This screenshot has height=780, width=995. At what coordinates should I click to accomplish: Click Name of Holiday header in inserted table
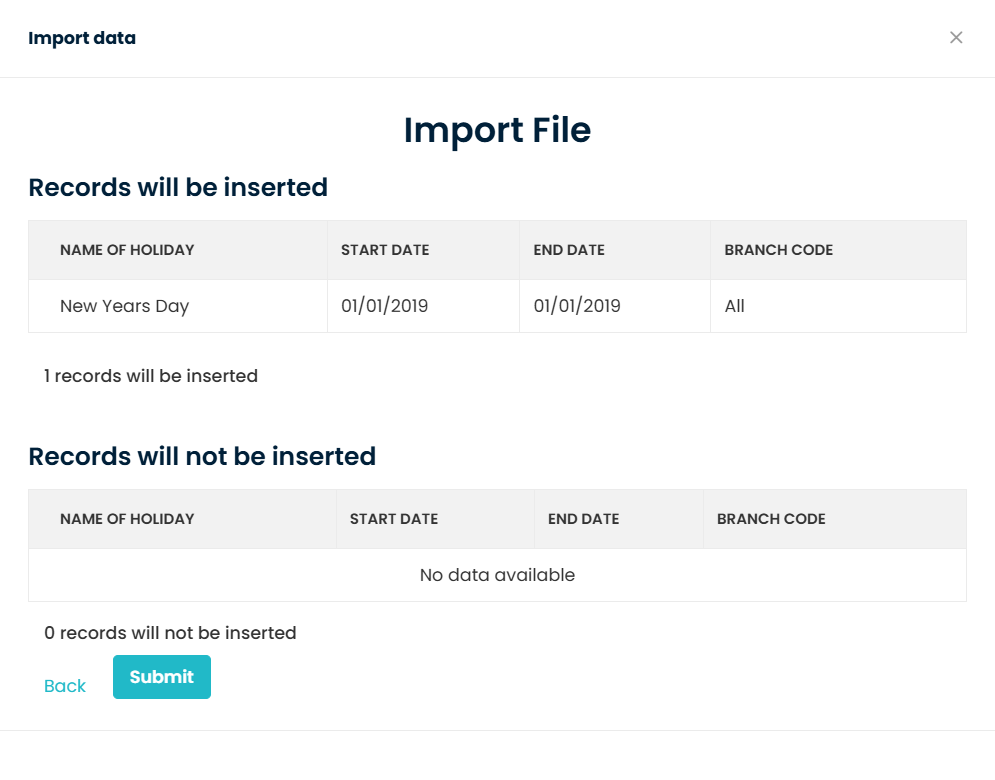[127, 250]
